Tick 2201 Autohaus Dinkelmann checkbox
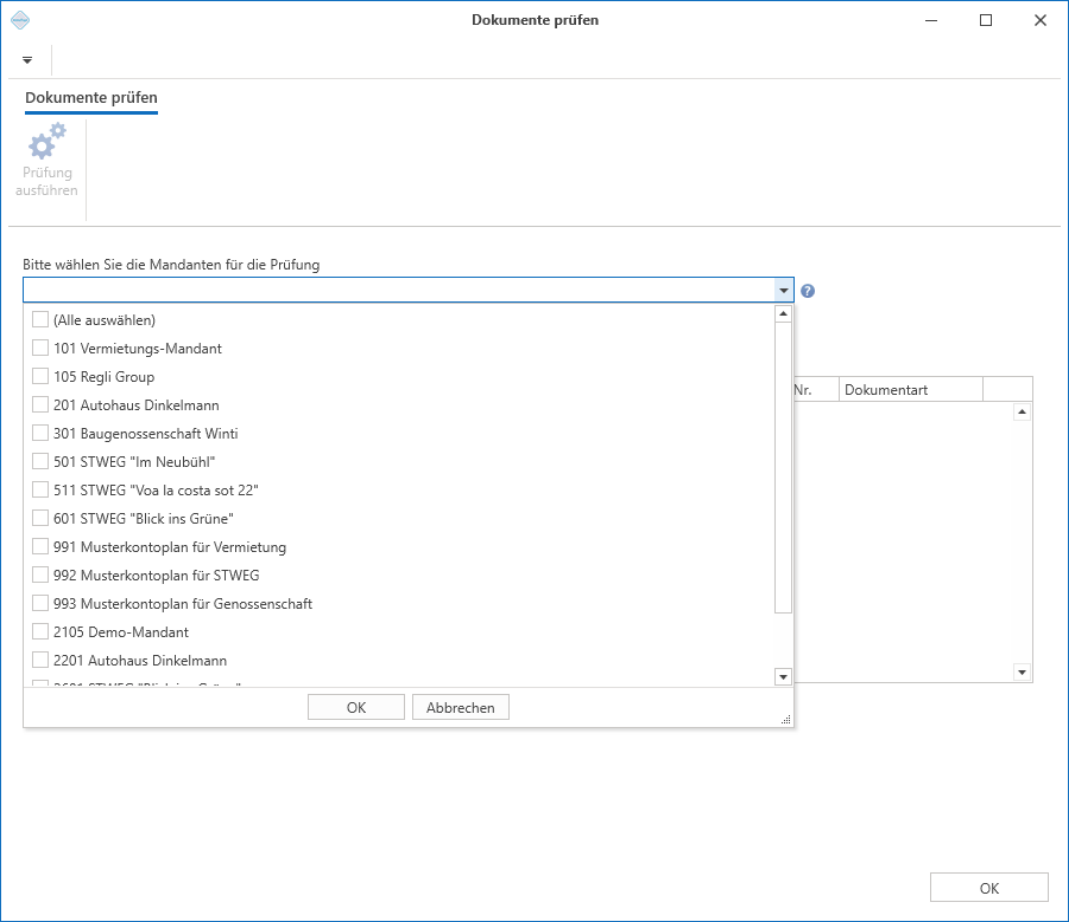The height and width of the screenshot is (922, 1069). click(40, 660)
